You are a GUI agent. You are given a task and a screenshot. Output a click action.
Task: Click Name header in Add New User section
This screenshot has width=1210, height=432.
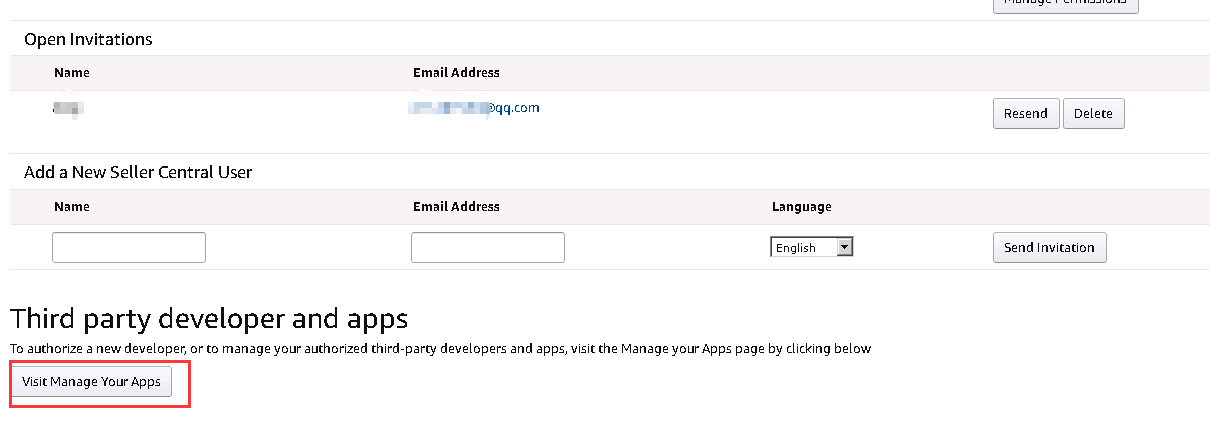click(x=71, y=207)
